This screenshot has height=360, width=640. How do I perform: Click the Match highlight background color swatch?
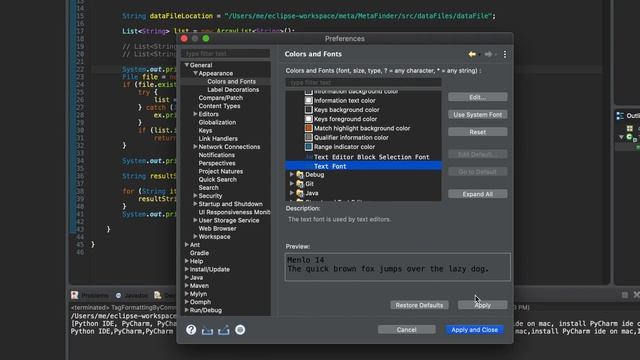309,128
